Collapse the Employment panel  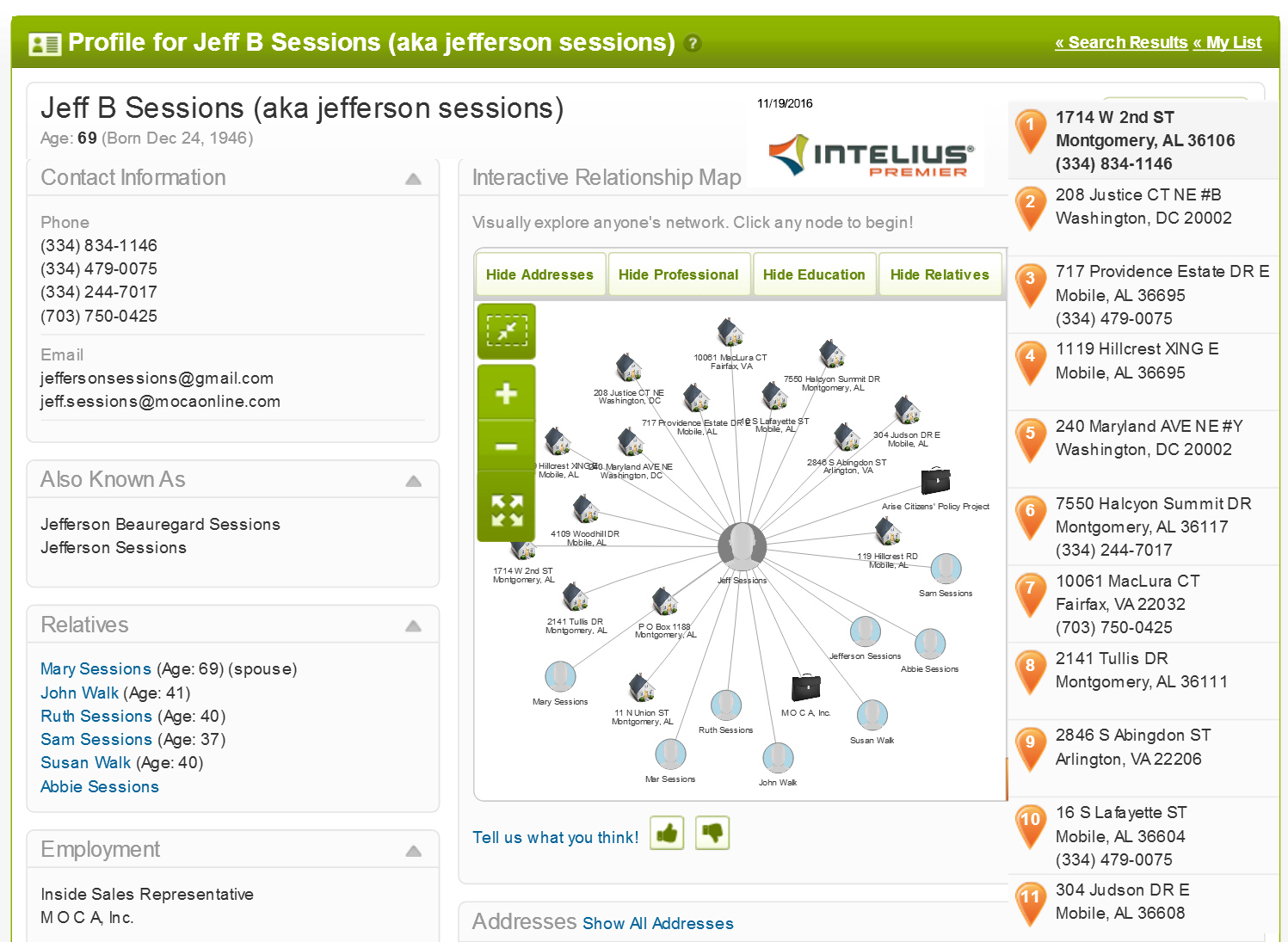[413, 851]
